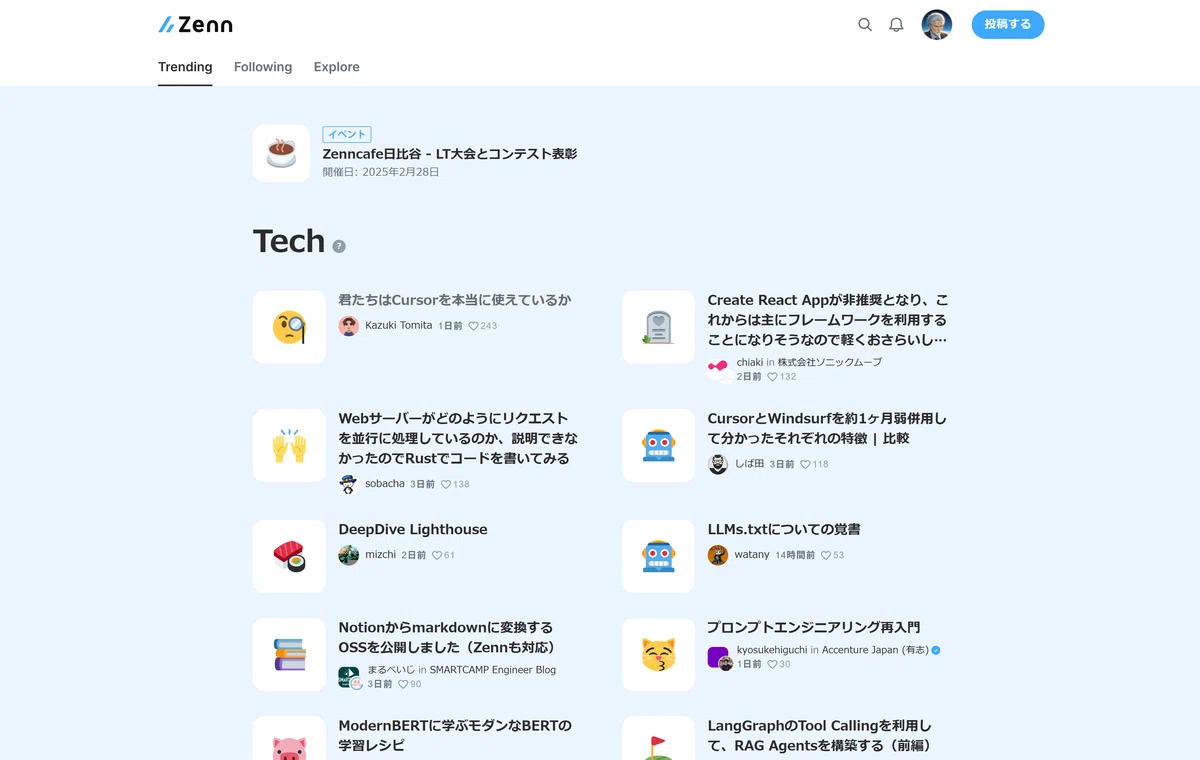The width and height of the screenshot is (1200, 760).
Task: Open watany author name
Action: click(752, 555)
